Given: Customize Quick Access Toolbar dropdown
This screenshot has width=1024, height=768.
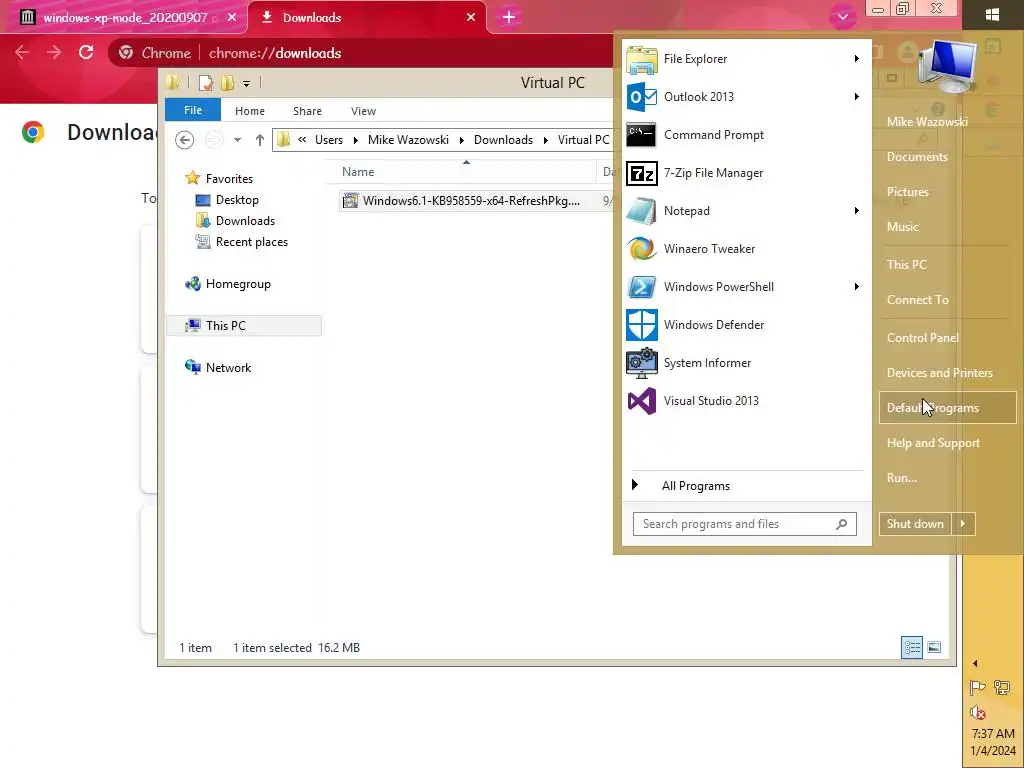Looking at the screenshot, I should (246, 84).
